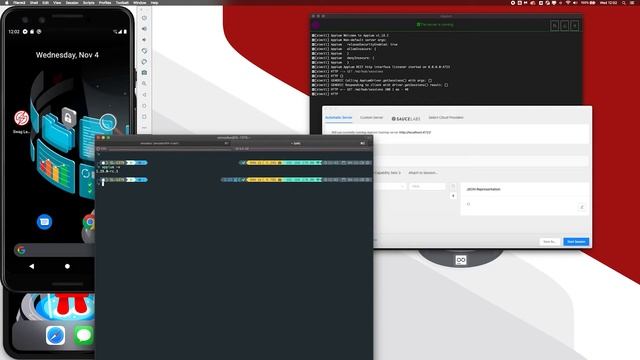Switch to Saved Capability Sets tab
Screen dimensions: 640x360
click(387, 173)
